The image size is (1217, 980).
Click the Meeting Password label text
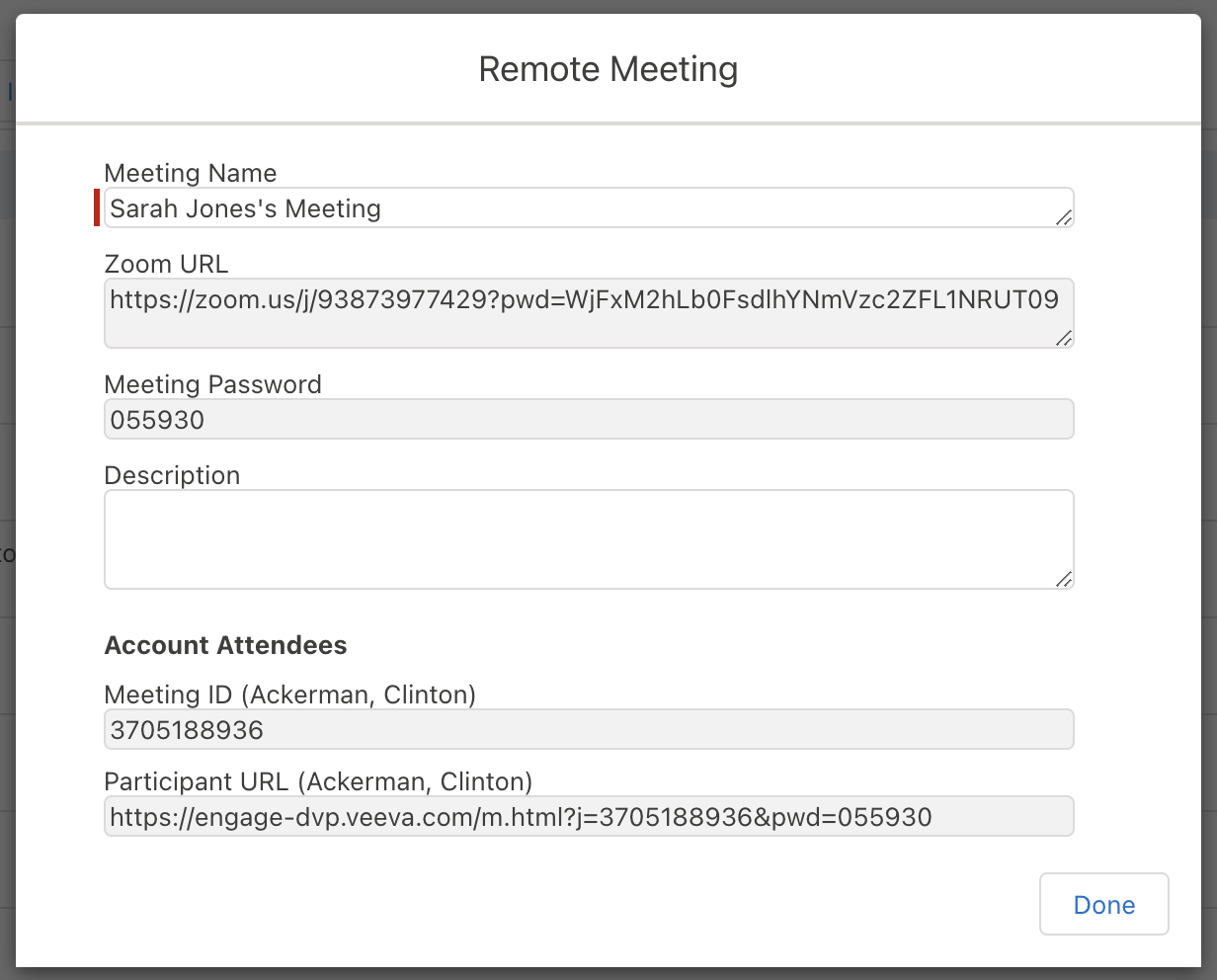coord(213,384)
